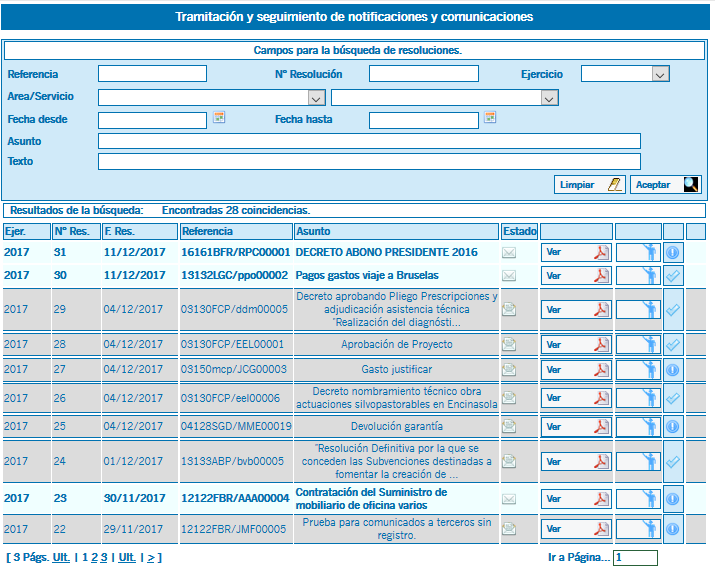This screenshot has height=571, width=715.
Task: Select reference 12122FBR/JMF00005
Action: coord(233,529)
